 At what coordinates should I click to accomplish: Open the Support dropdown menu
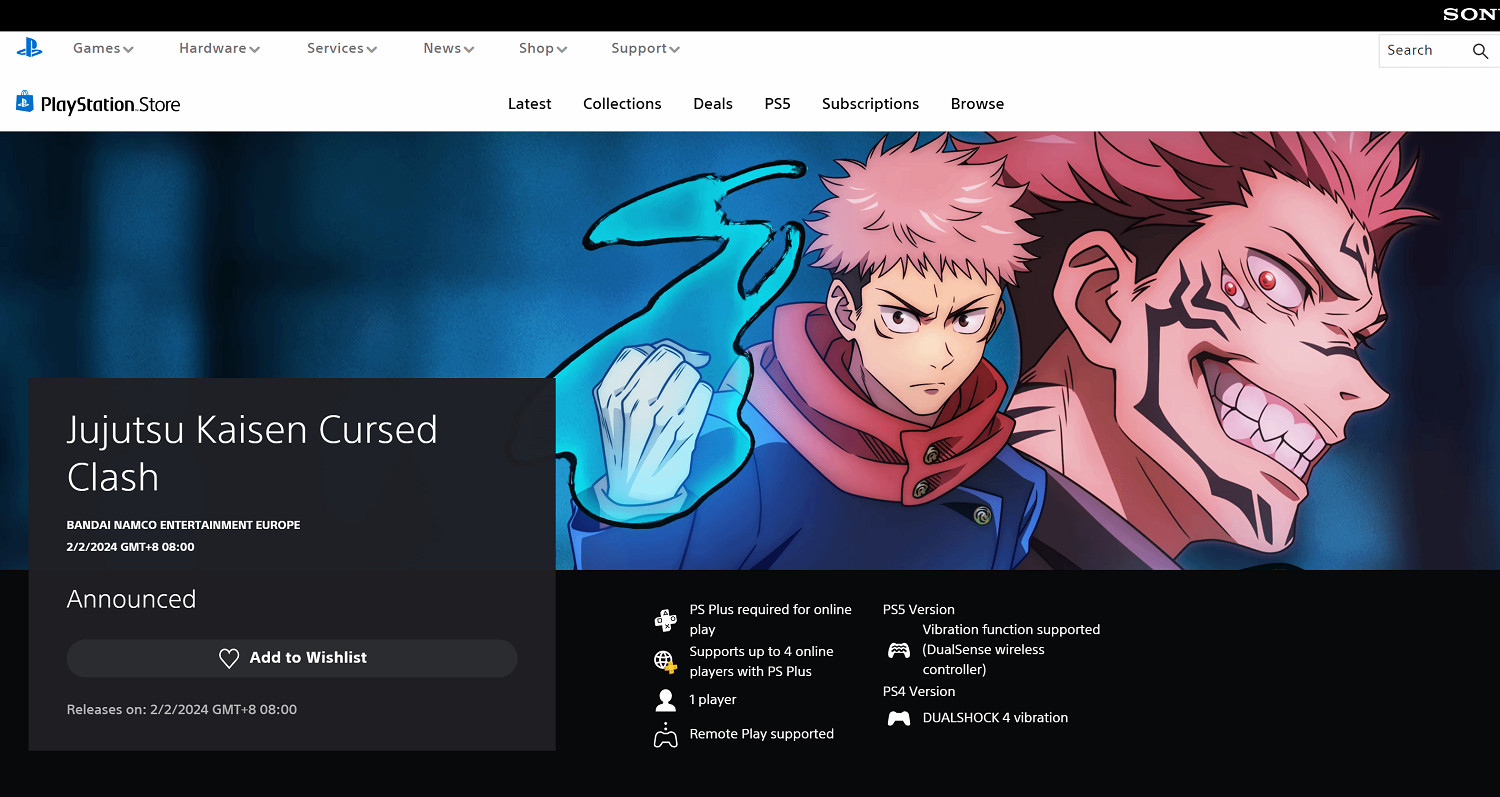click(x=645, y=48)
